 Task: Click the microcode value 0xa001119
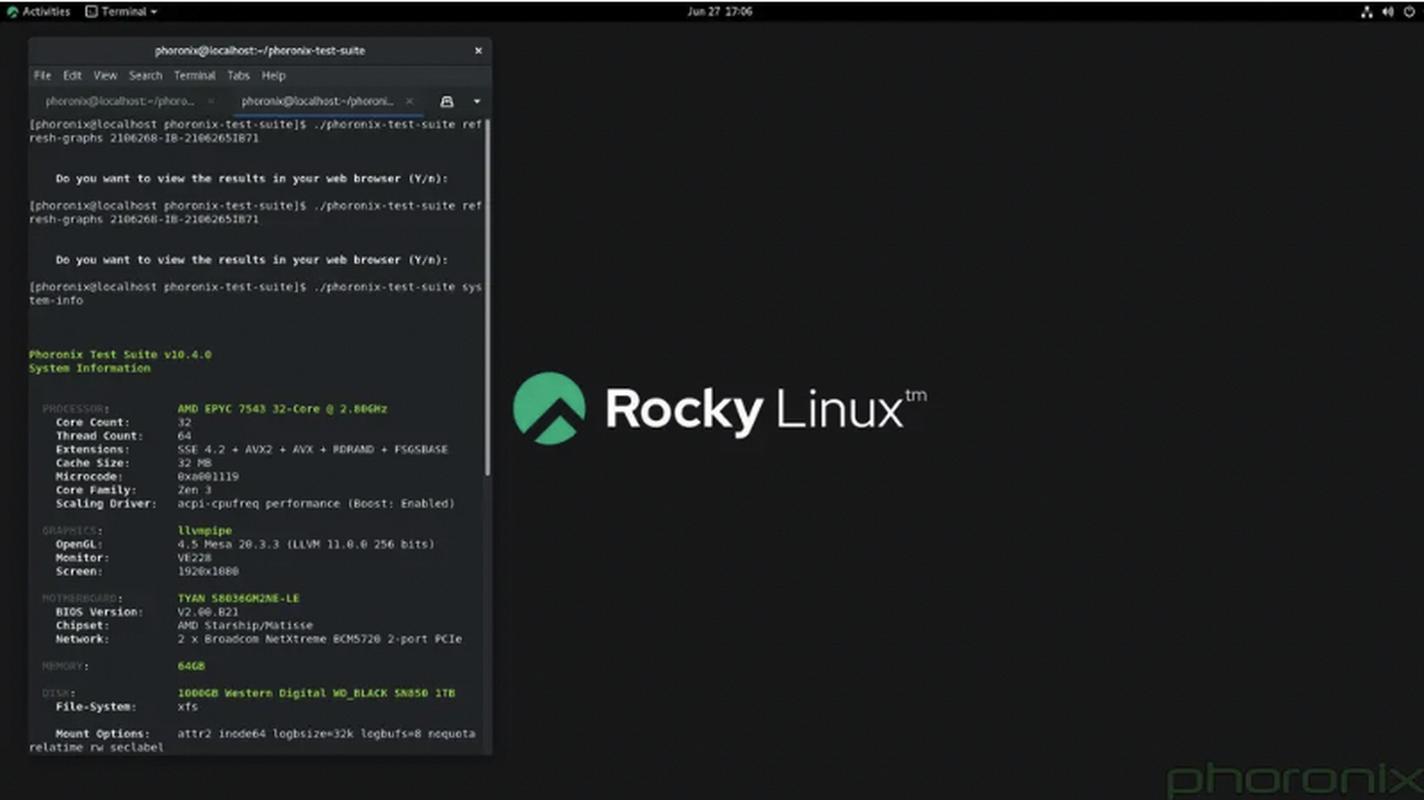click(x=208, y=476)
